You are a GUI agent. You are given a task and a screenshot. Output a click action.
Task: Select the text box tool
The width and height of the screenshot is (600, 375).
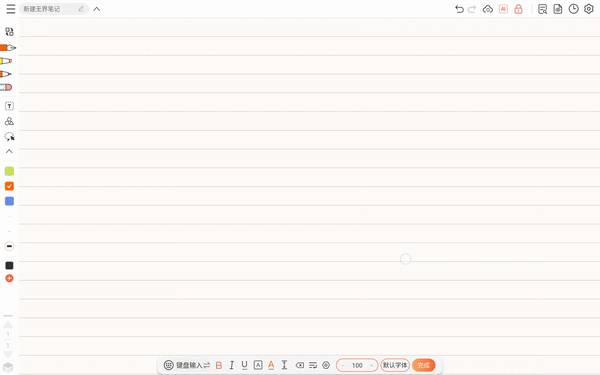(9, 106)
